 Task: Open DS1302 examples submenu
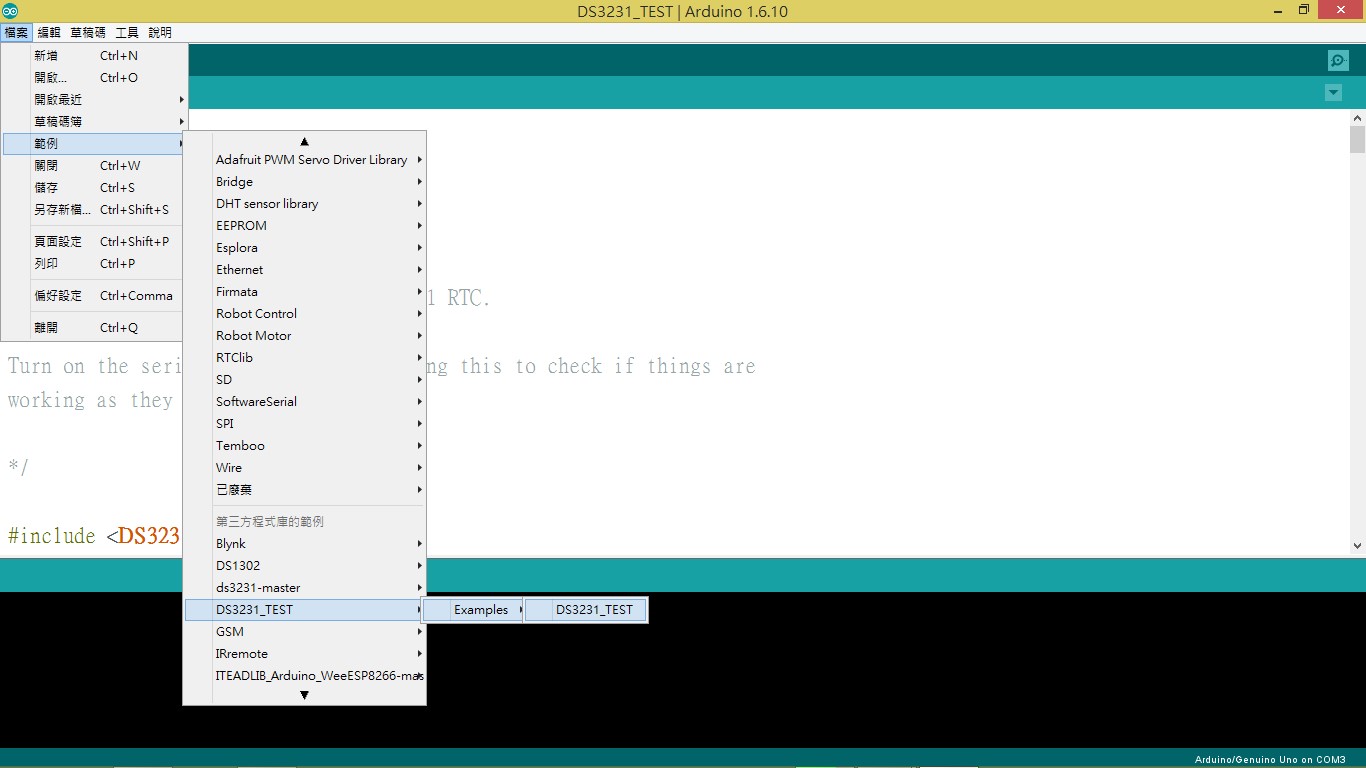[305, 566]
